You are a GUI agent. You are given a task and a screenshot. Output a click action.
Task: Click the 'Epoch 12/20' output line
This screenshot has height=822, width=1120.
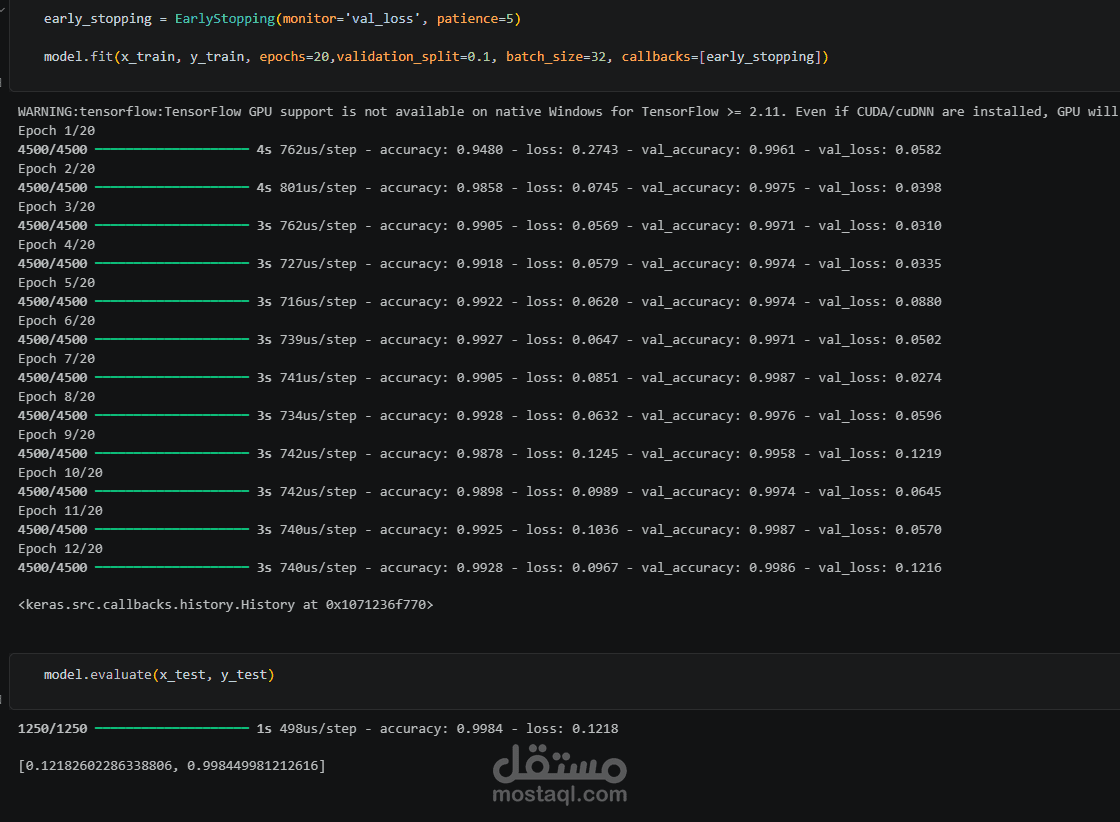60,548
